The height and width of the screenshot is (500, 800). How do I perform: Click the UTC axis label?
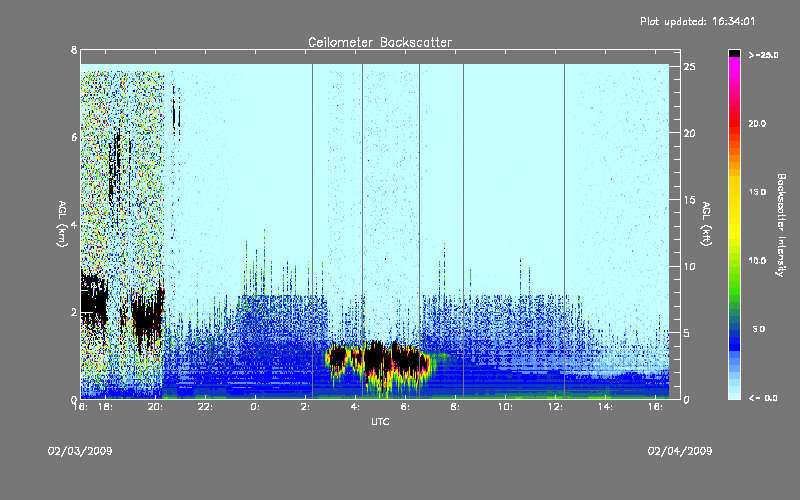click(380, 421)
